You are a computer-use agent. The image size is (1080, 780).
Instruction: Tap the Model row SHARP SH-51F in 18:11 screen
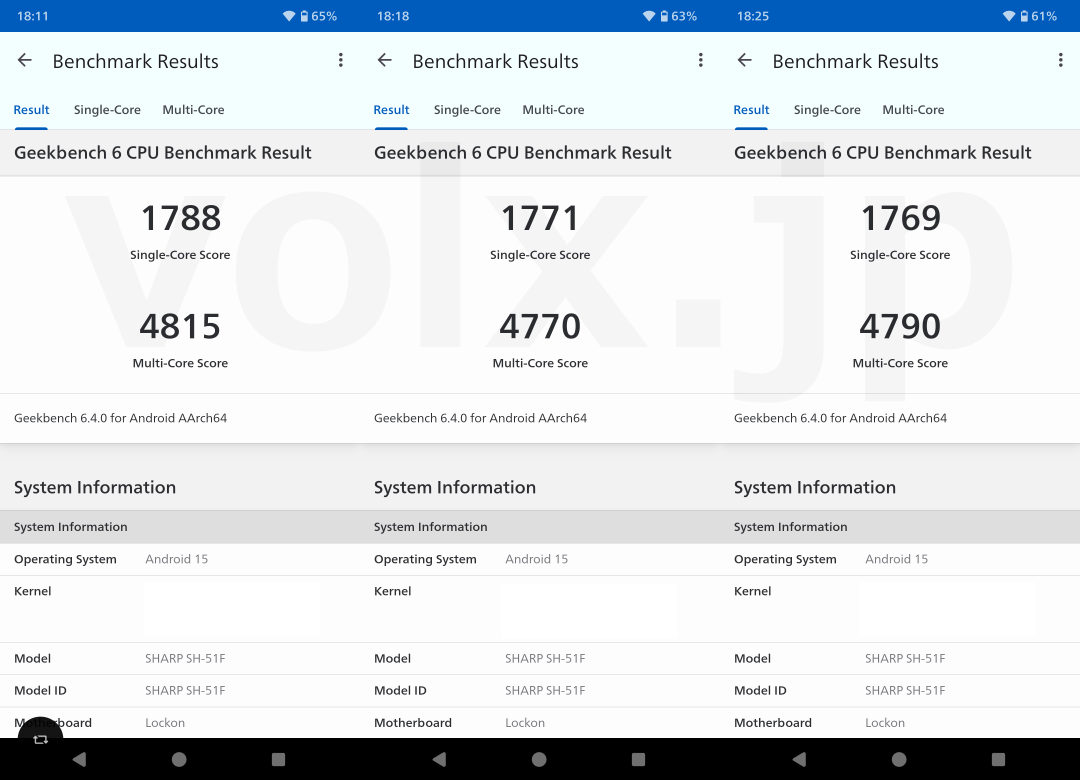click(x=180, y=659)
